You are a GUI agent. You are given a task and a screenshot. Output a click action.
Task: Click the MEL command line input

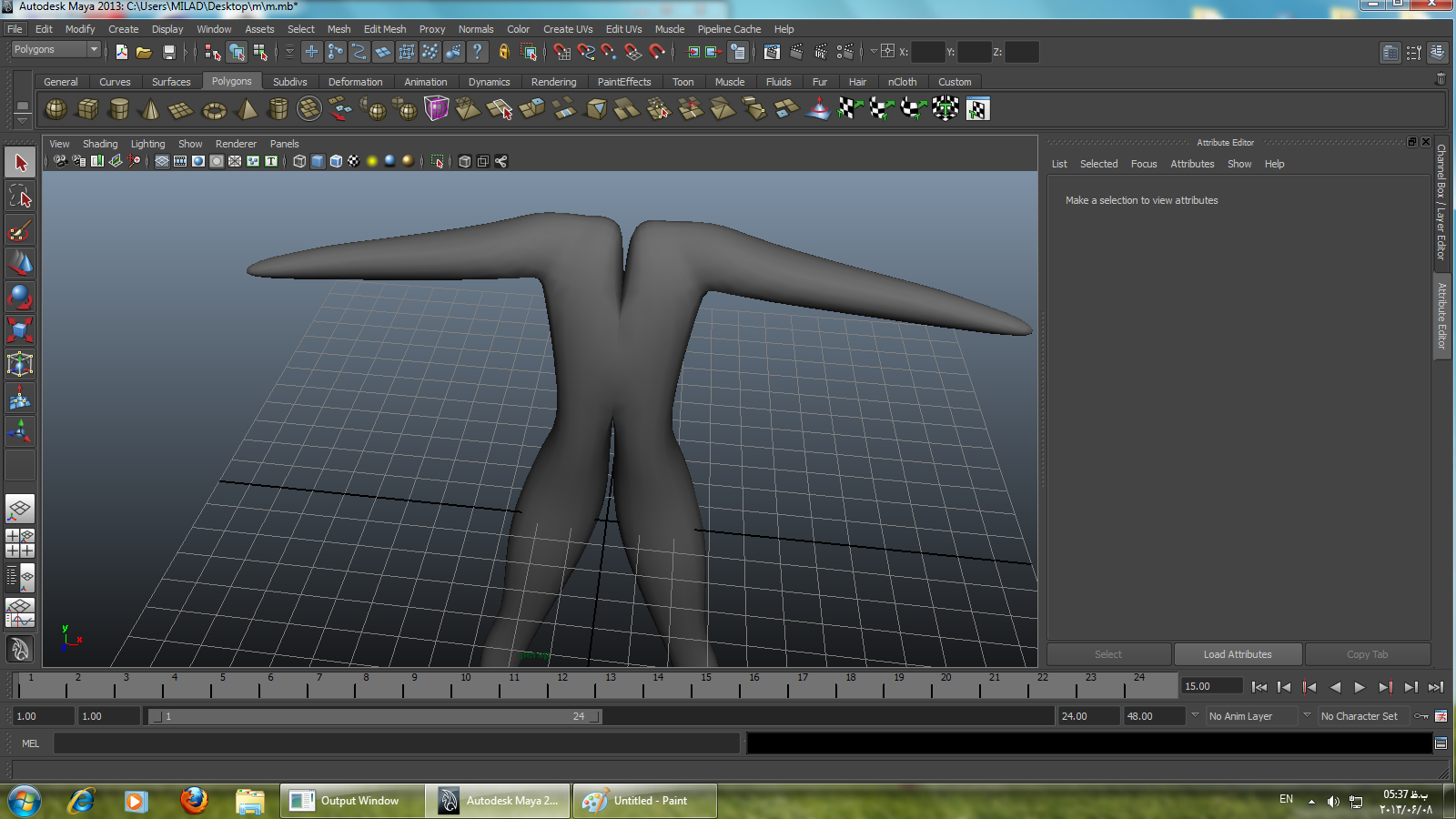click(x=396, y=743)
